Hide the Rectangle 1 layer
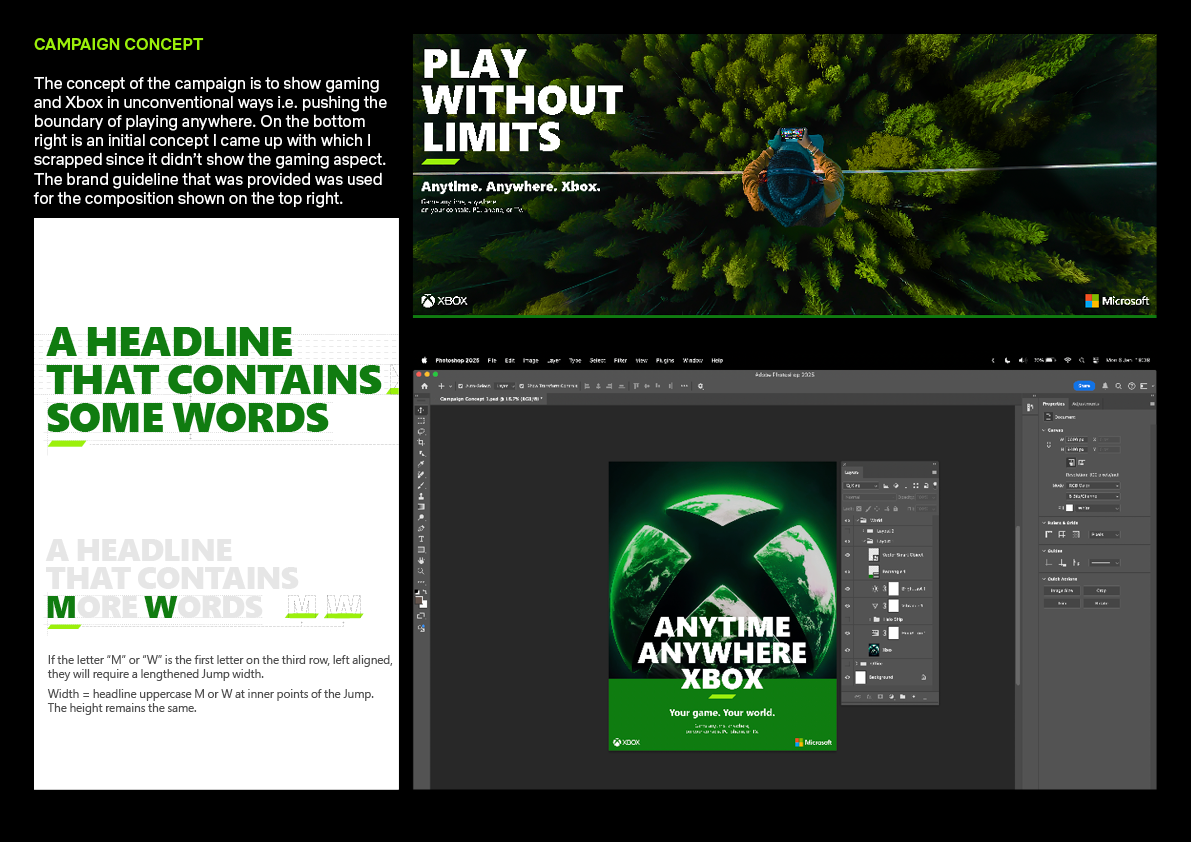The height and width of the screenshot is (842, 1191). pos(847,572)
